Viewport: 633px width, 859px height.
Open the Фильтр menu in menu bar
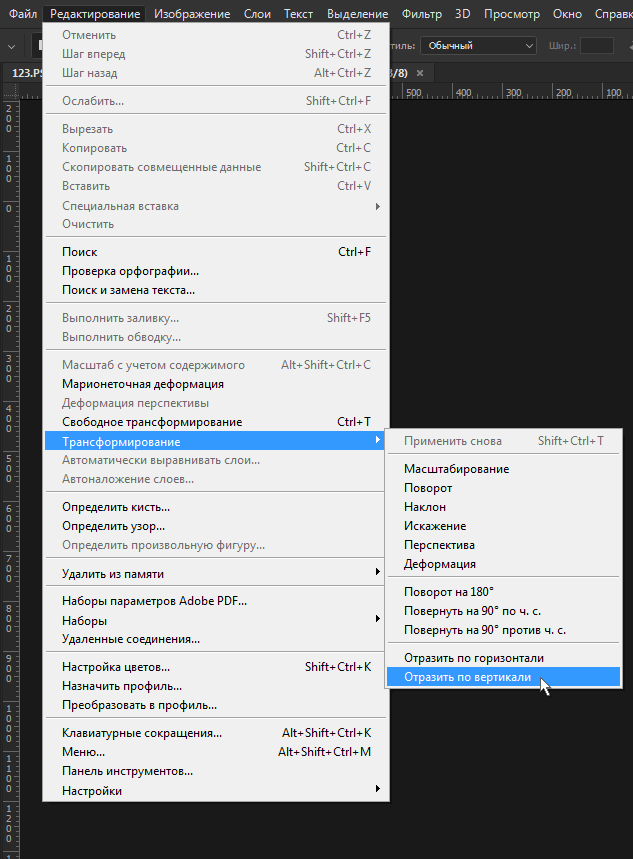421,14
